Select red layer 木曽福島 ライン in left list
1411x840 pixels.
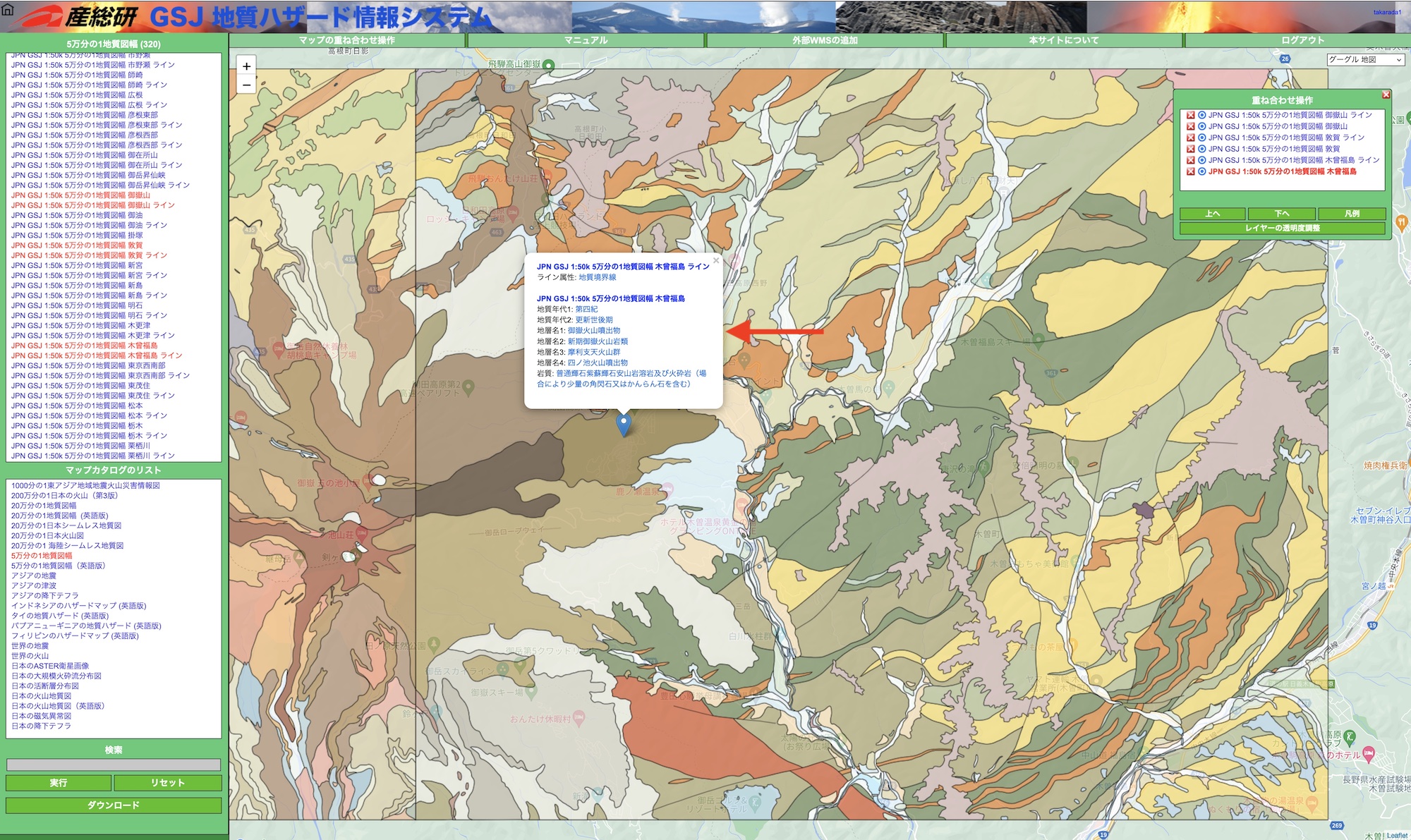97,355
